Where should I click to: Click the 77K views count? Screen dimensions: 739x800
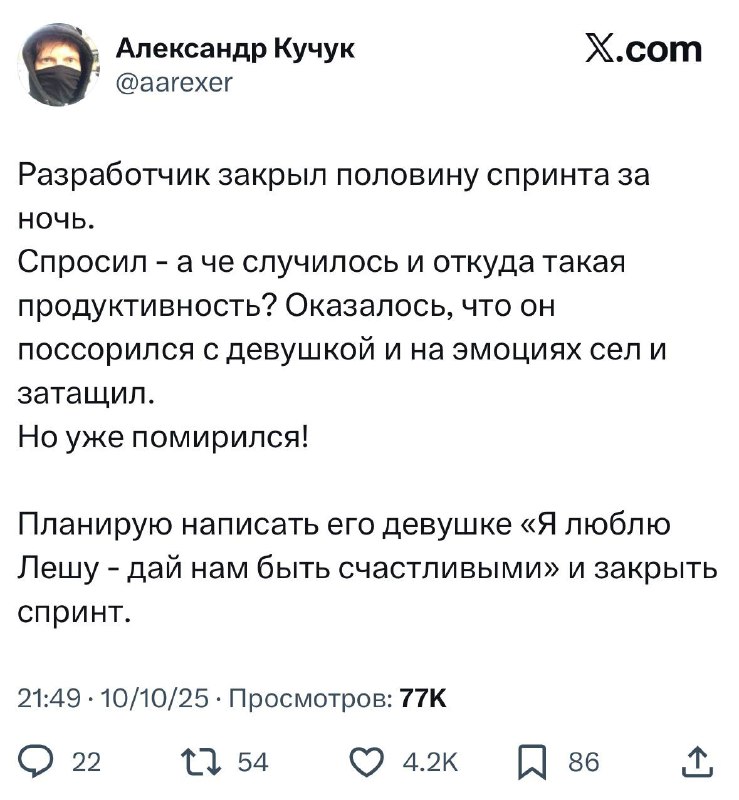[x=423, y=697]
